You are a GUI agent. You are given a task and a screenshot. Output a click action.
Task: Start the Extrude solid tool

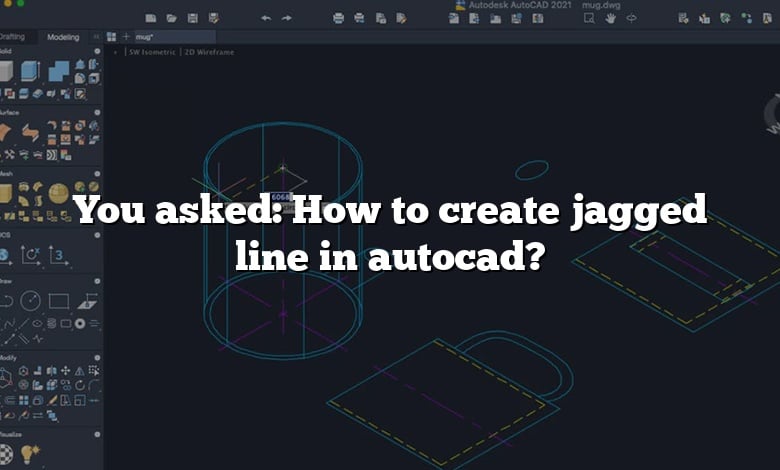[x=30, y=71]
